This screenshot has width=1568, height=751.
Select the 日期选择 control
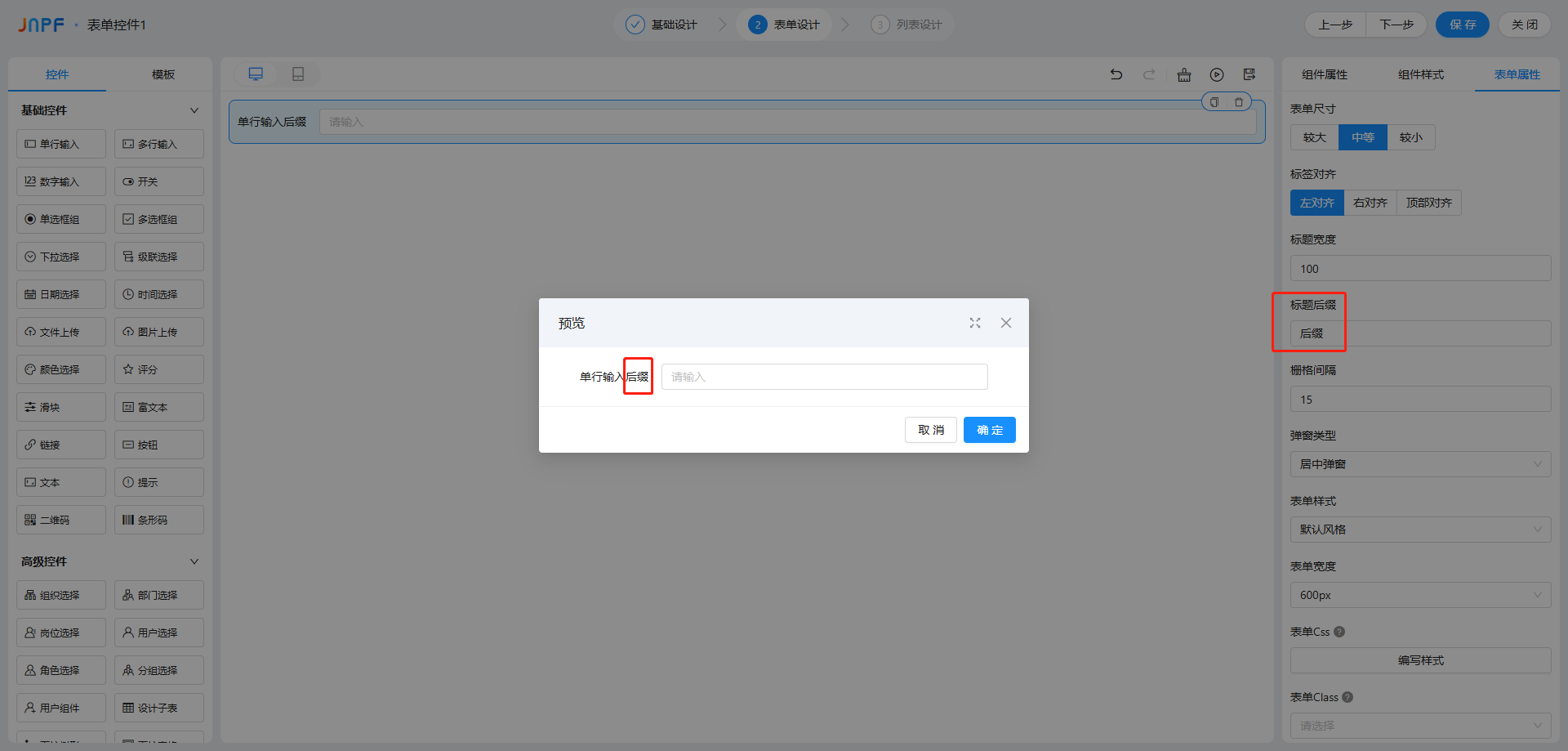tap(61, 294)
